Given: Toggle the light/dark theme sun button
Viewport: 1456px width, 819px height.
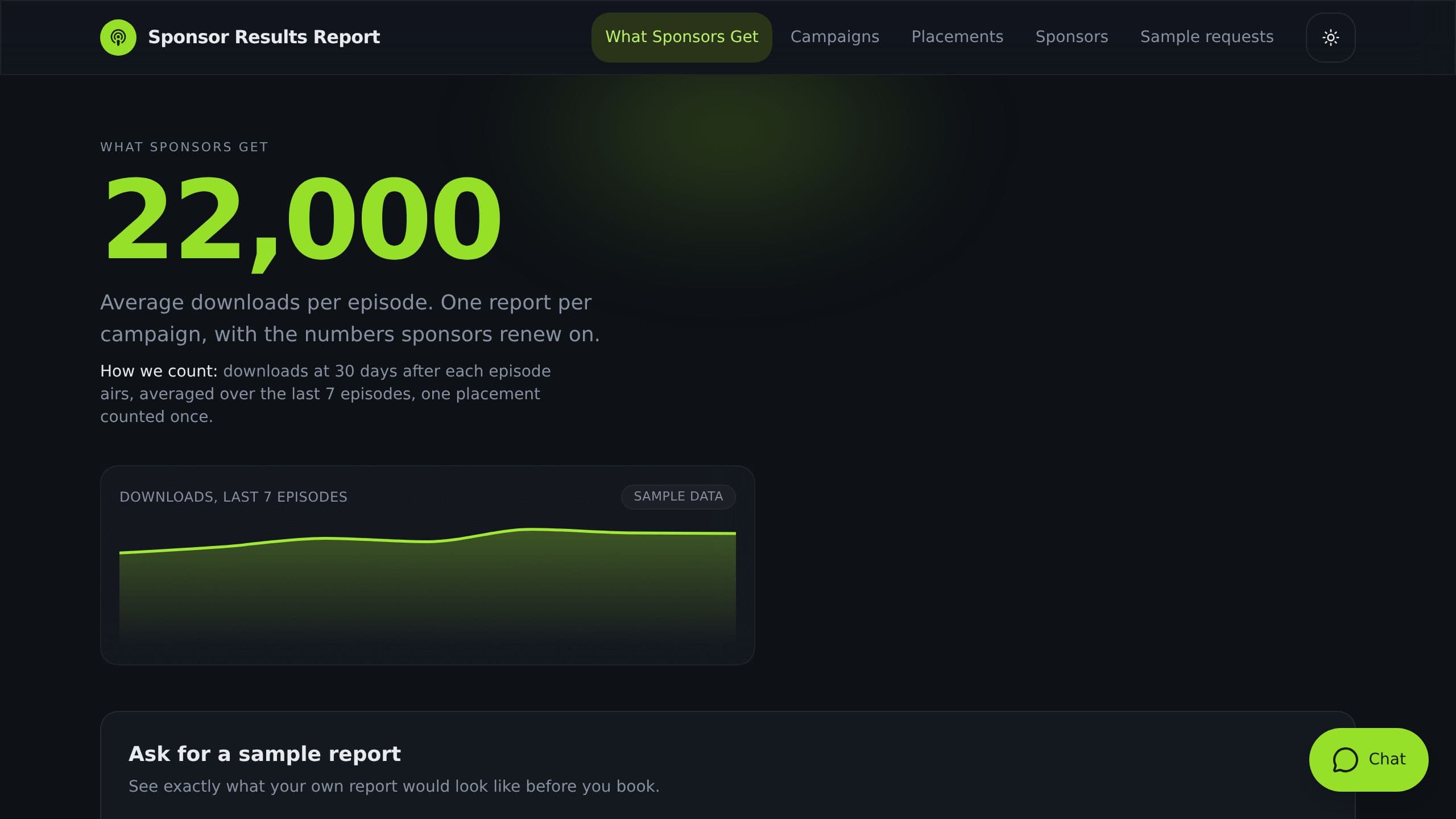Looking at the screenshot, I should [1330, 38].
